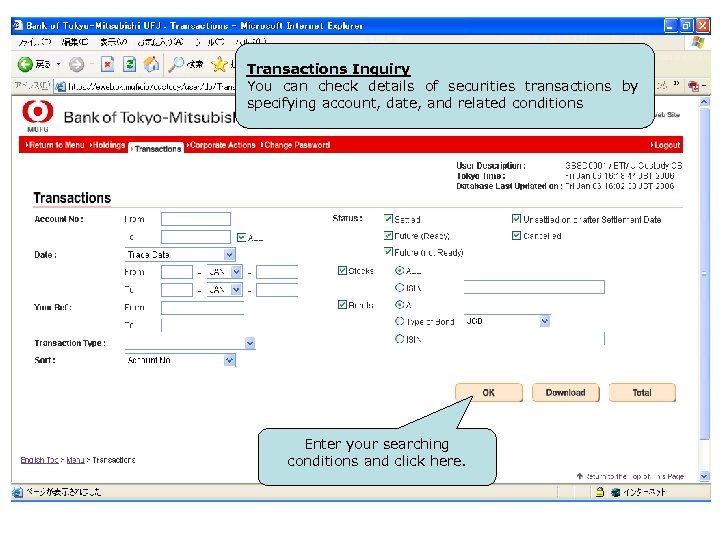Click the Windows flag logo
This screenshot has height=540, width=720.
tap(698, 43)
